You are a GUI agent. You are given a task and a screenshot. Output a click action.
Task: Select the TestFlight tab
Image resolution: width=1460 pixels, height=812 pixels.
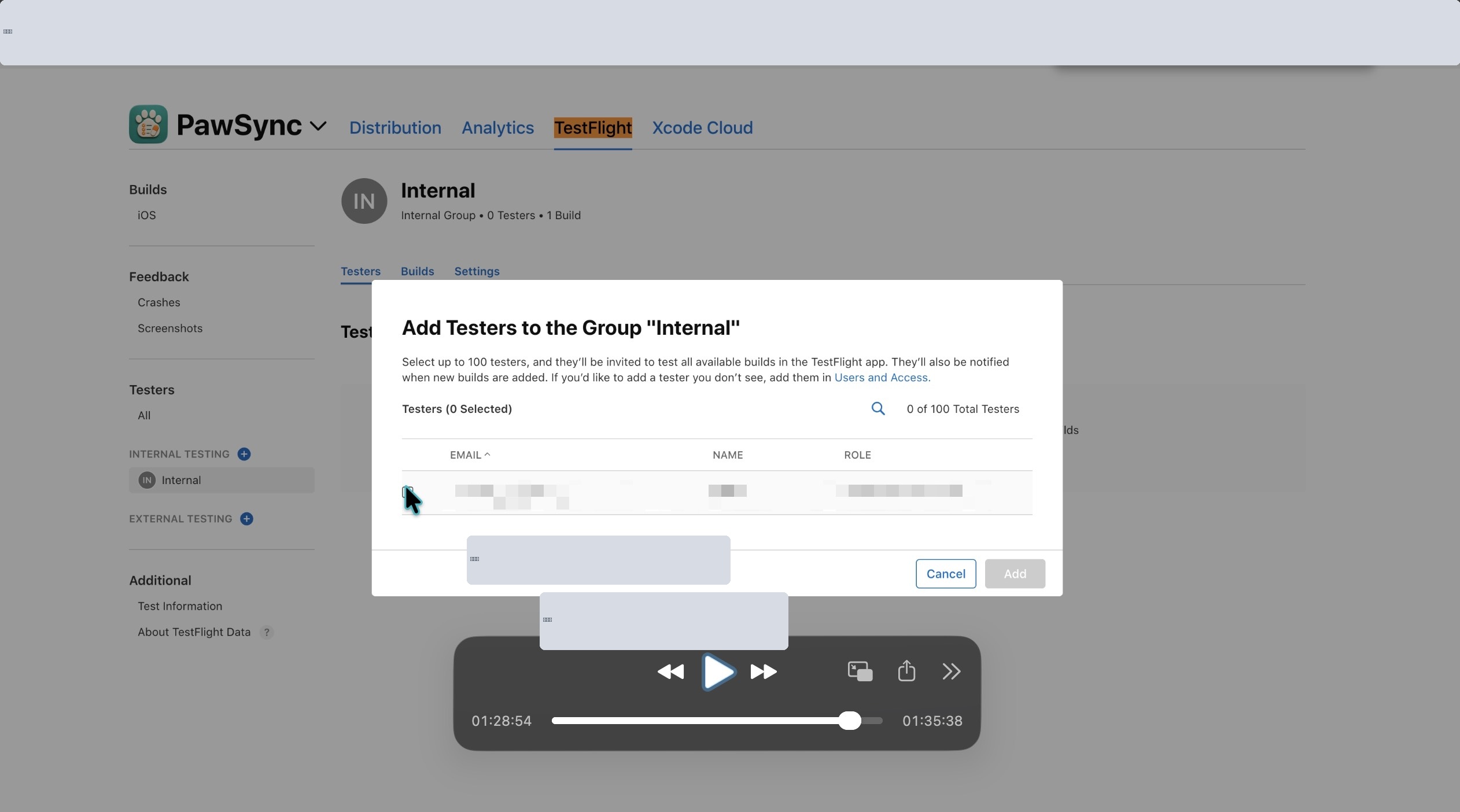(x=593, y=128)
